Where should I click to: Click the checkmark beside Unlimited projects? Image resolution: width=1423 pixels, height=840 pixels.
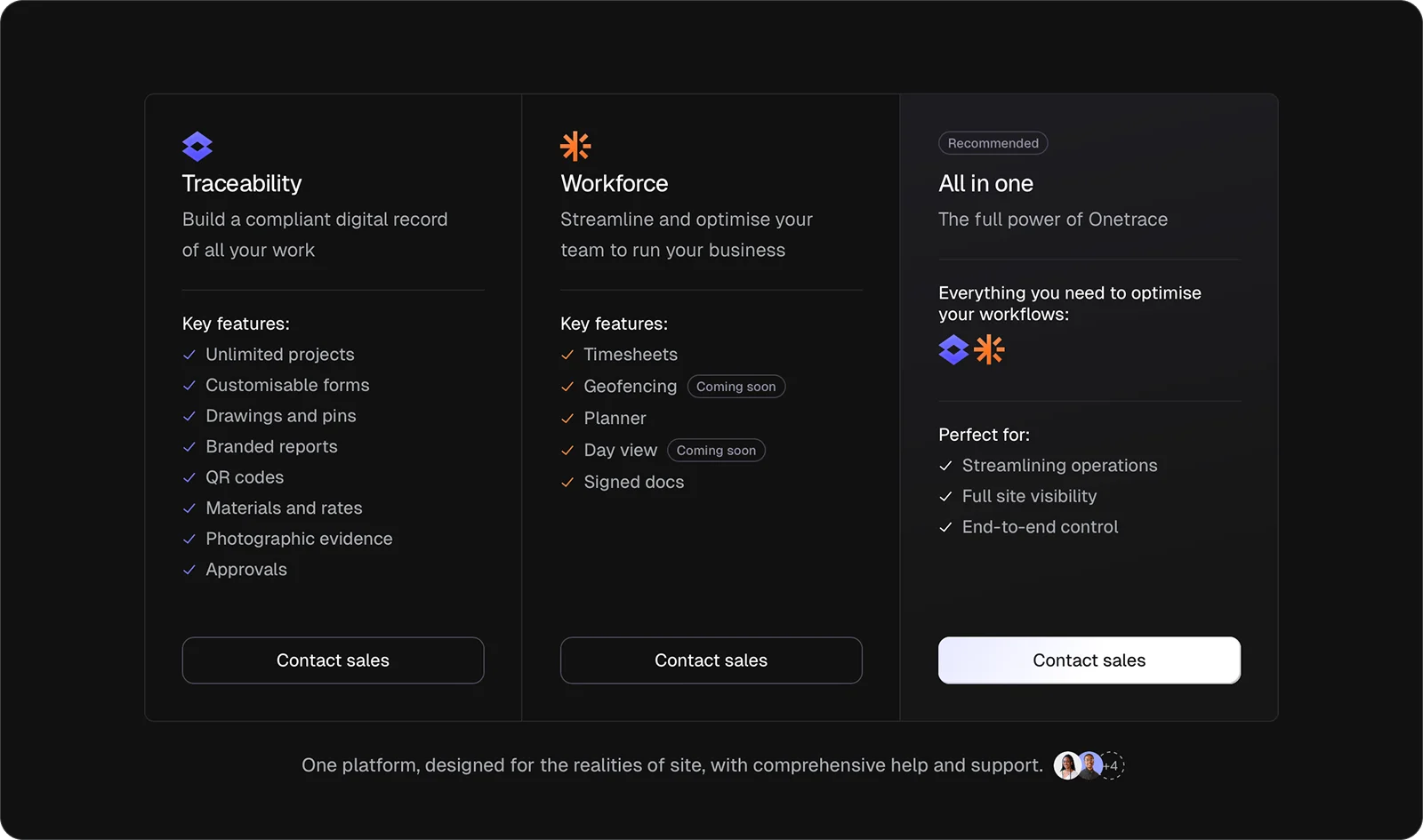tap(188, 355)
